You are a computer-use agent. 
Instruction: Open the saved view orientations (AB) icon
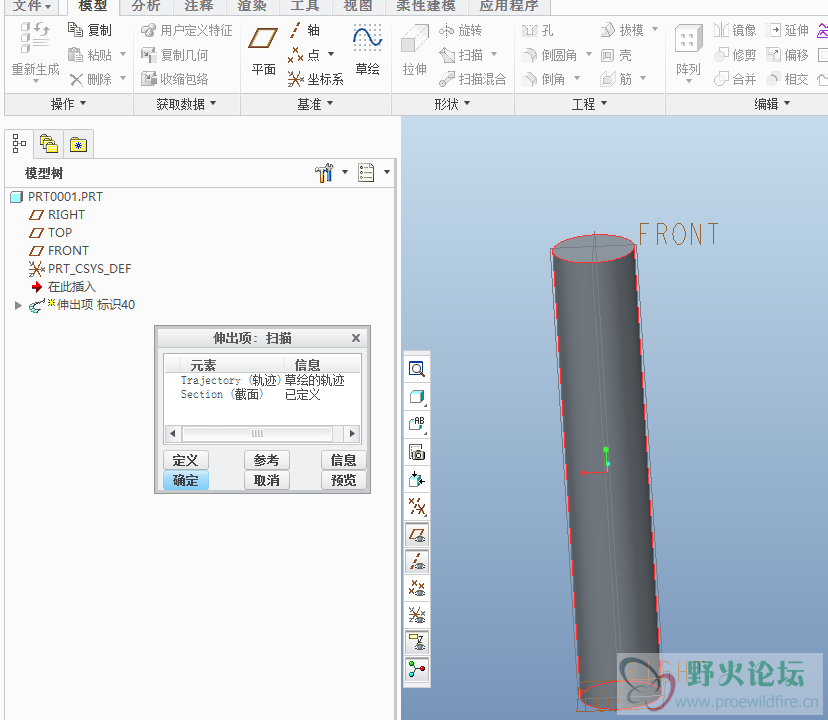point(417,424)
